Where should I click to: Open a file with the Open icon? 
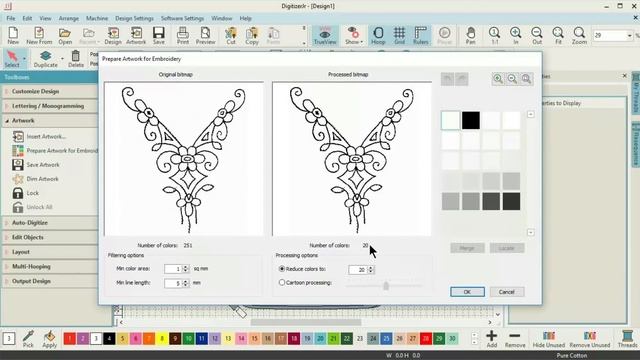(65, 35)
